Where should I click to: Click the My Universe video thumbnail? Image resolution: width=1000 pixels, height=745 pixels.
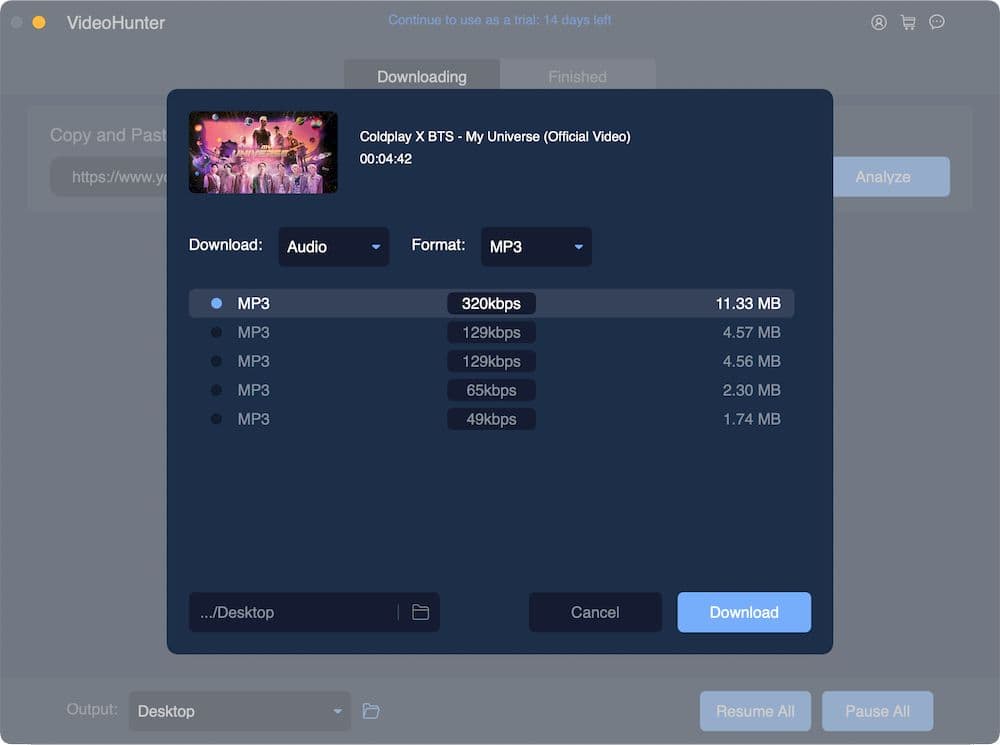click(263, 152)
